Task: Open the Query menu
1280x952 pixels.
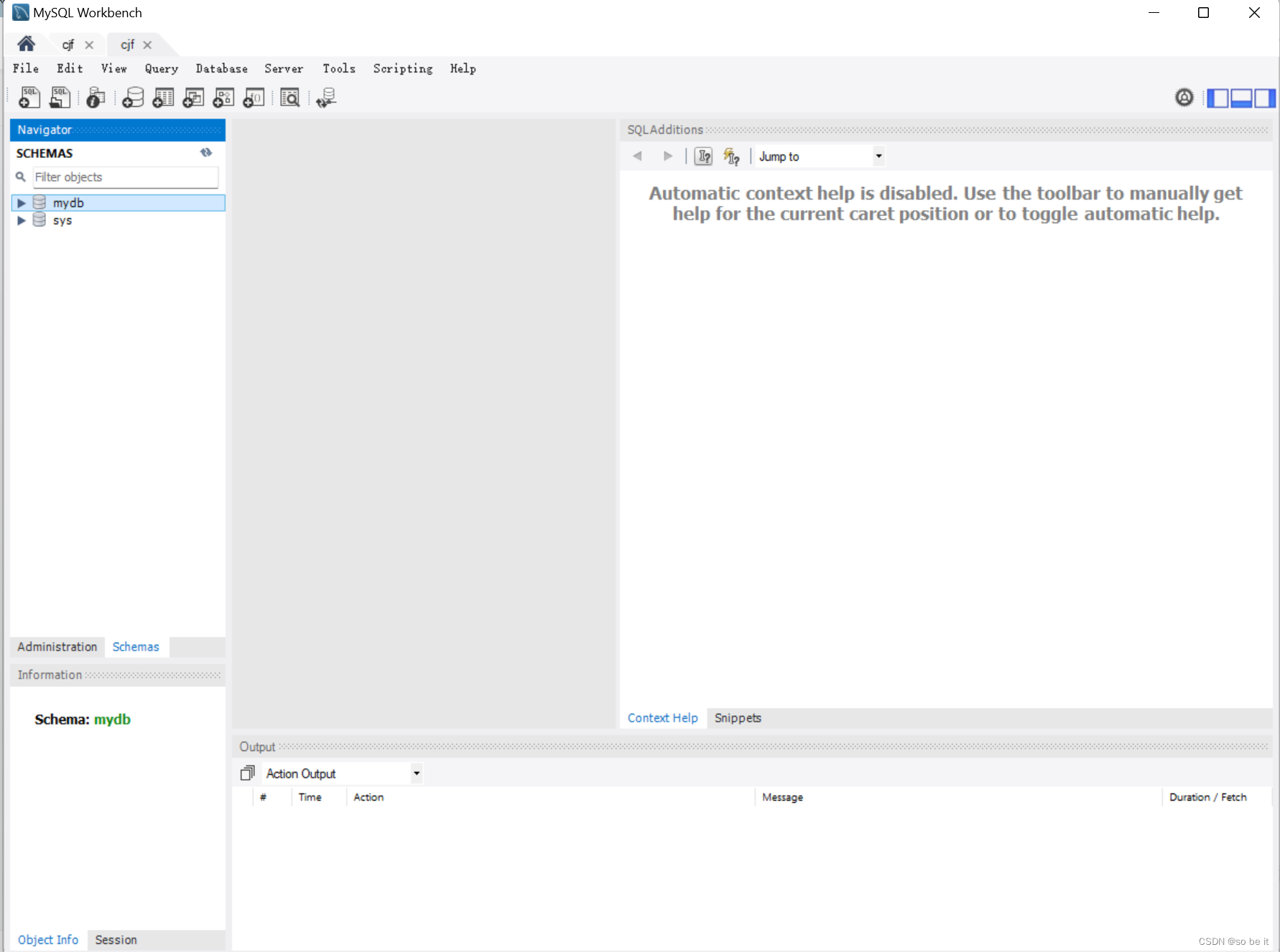Action: tap(161, 68)
